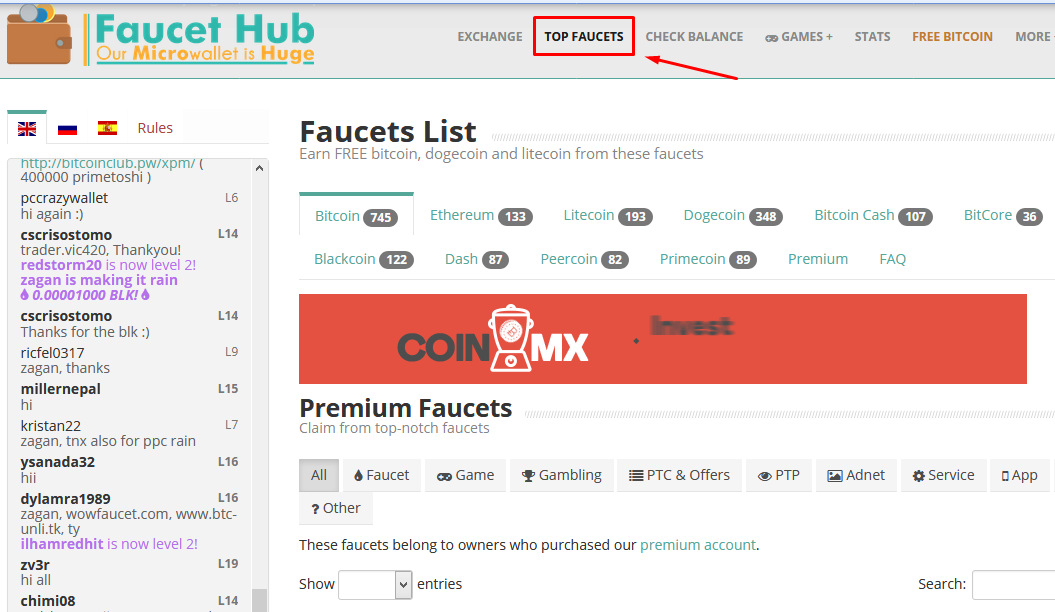Filter by Game type
The image size is (1055, 612).
465,475
